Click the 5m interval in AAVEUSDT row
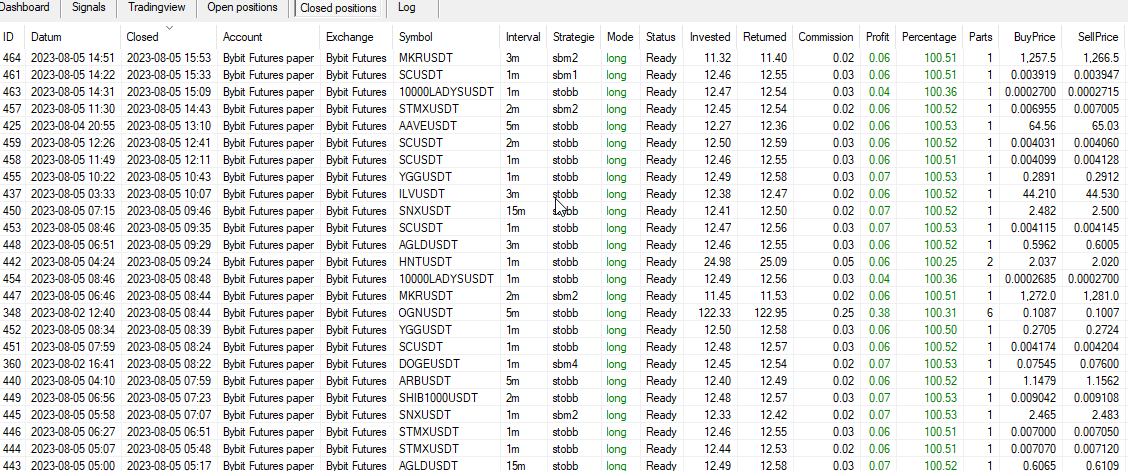1128x471 pixels. tap(513, 126)
